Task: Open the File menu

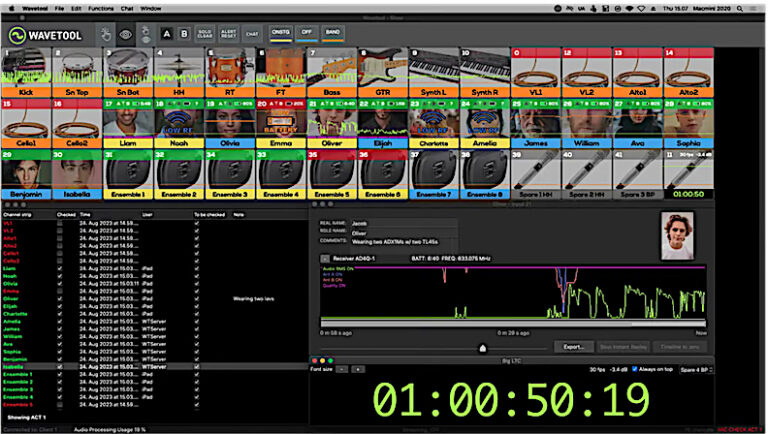Action: [x=59, y=8]
